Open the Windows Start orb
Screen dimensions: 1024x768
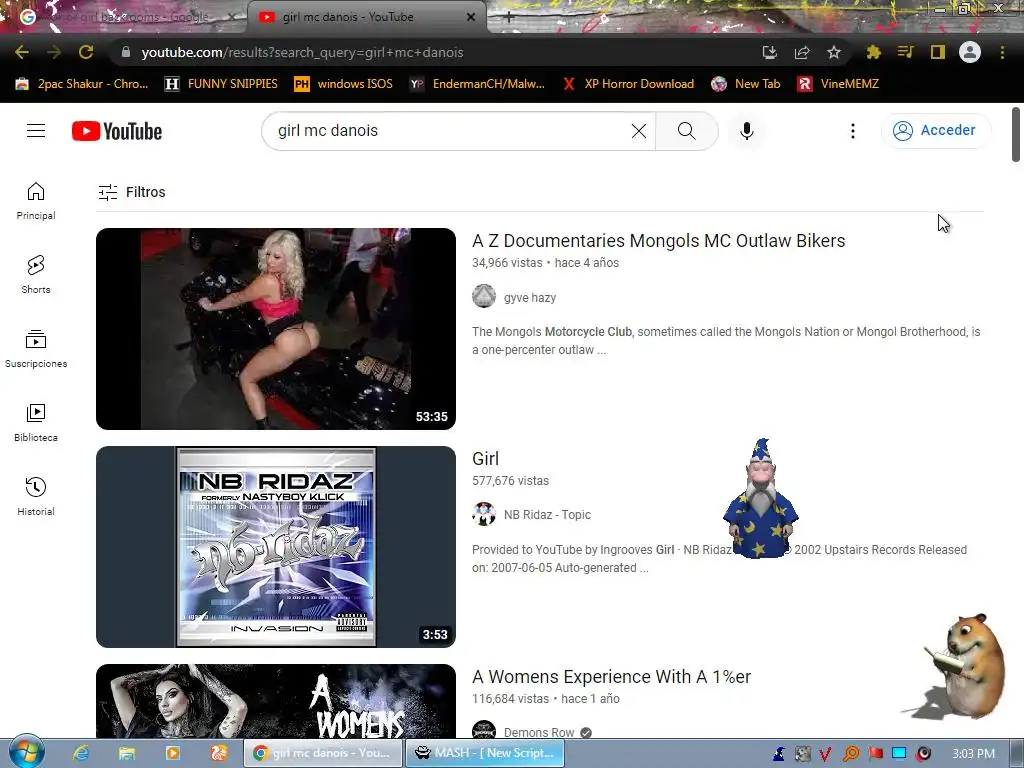tap(25, 752)
